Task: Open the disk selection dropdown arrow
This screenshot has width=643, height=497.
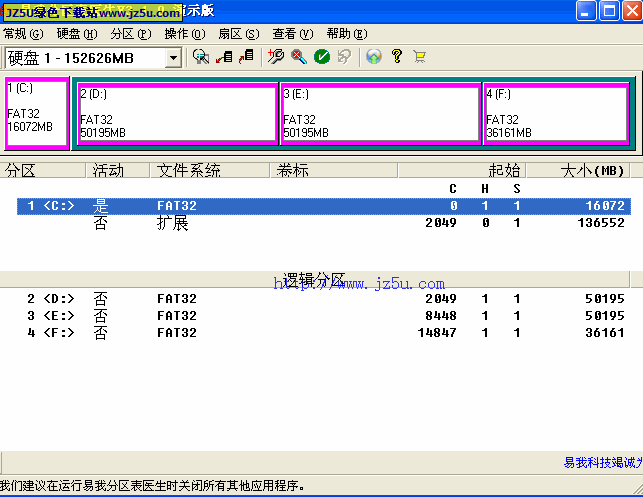Action: [x=173, y=58]
